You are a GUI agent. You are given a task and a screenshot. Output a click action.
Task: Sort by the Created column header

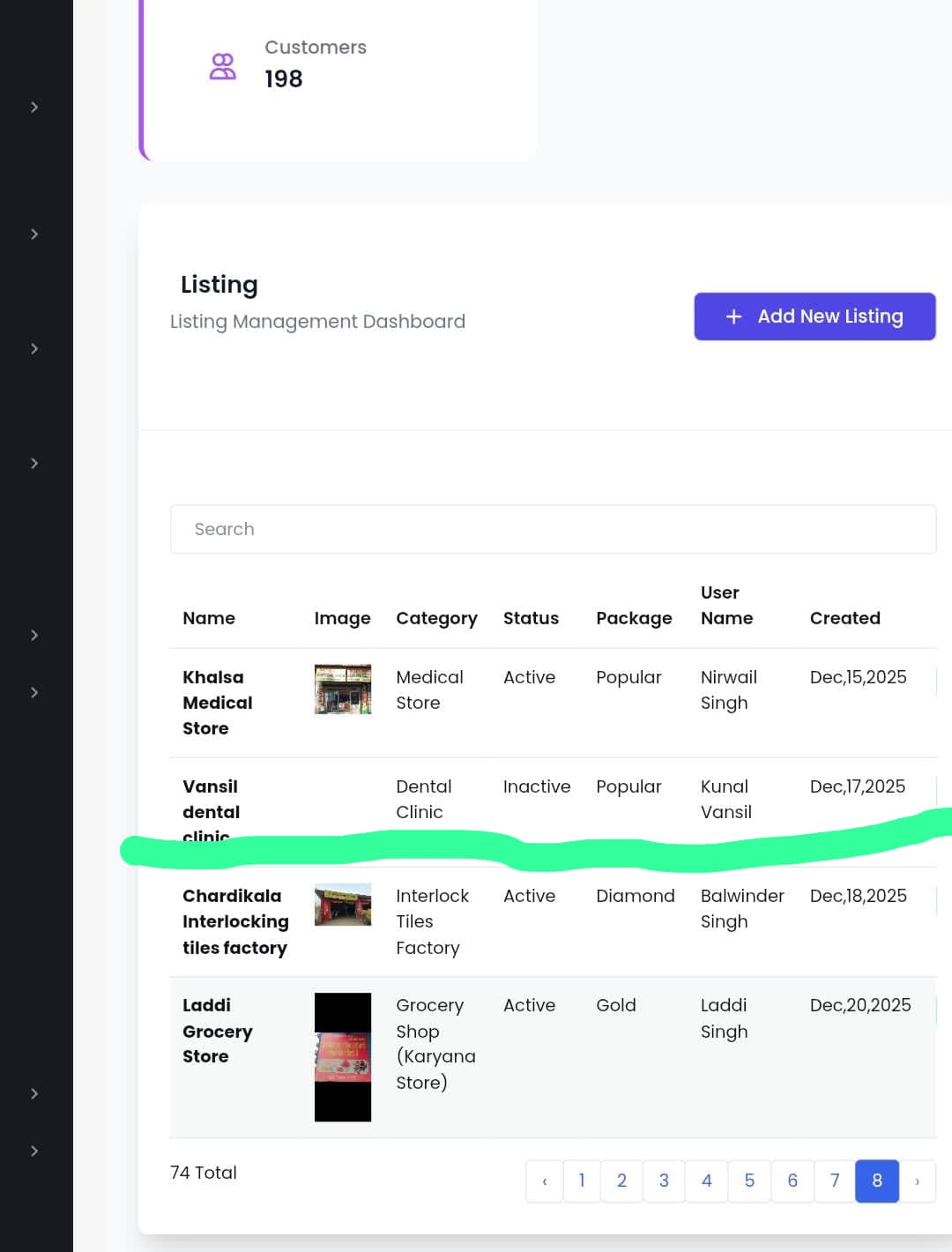pos(844,618)
